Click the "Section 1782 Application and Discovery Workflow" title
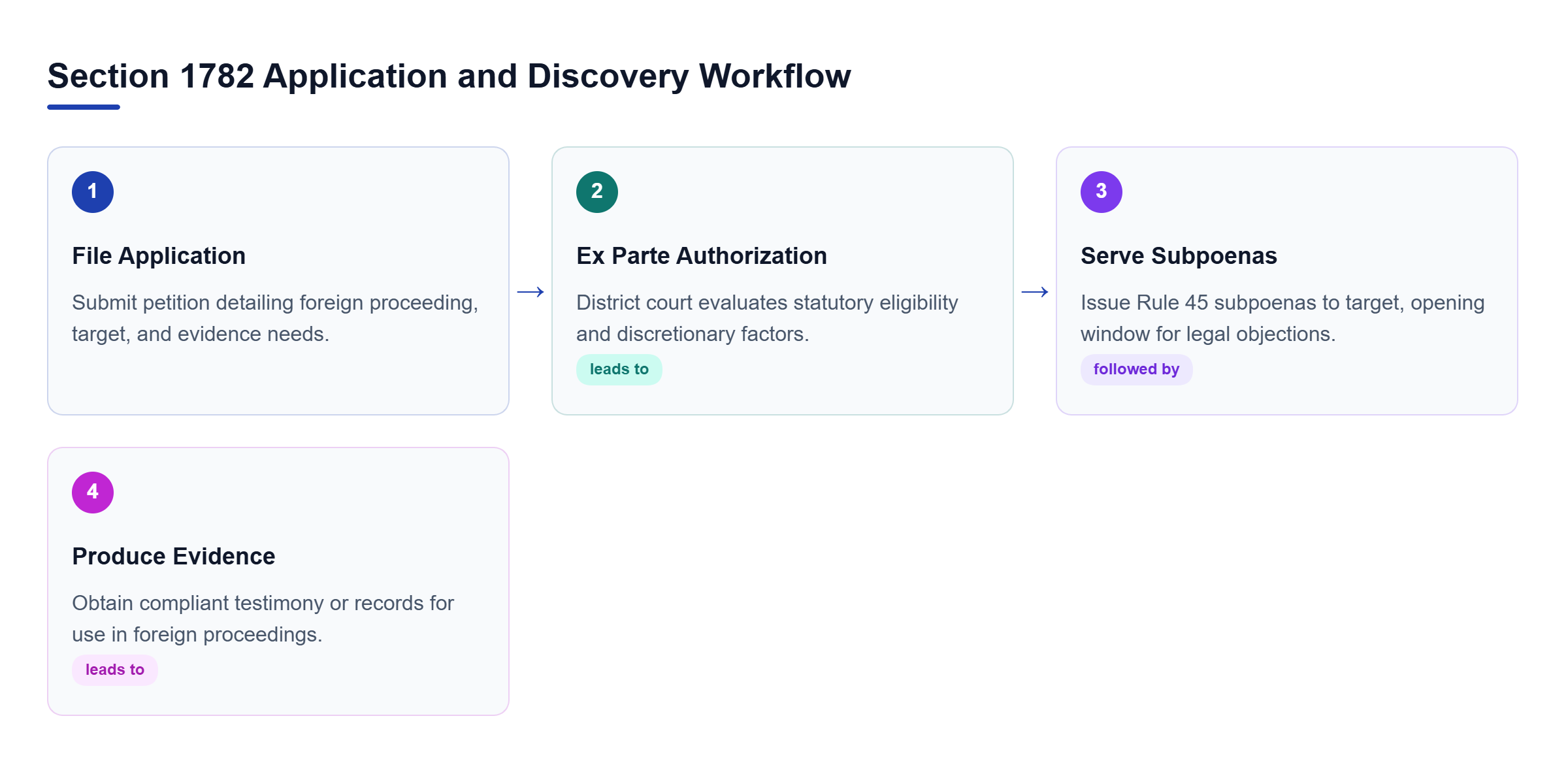The height and width of the screenshot is (763, 1568). [x=449, y=76]
